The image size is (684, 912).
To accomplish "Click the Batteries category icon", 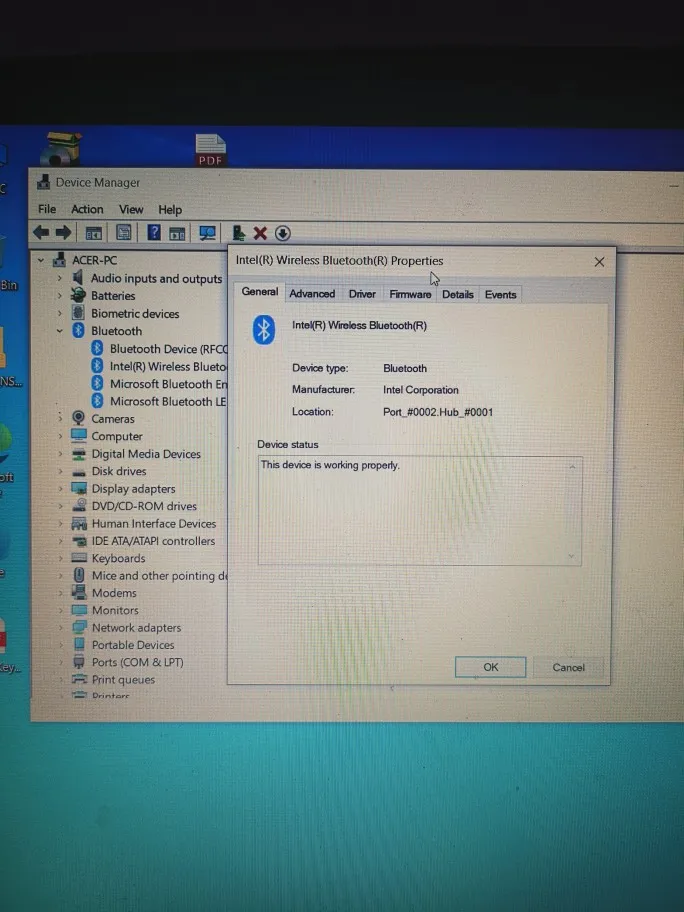I will [x=79, y=295].
